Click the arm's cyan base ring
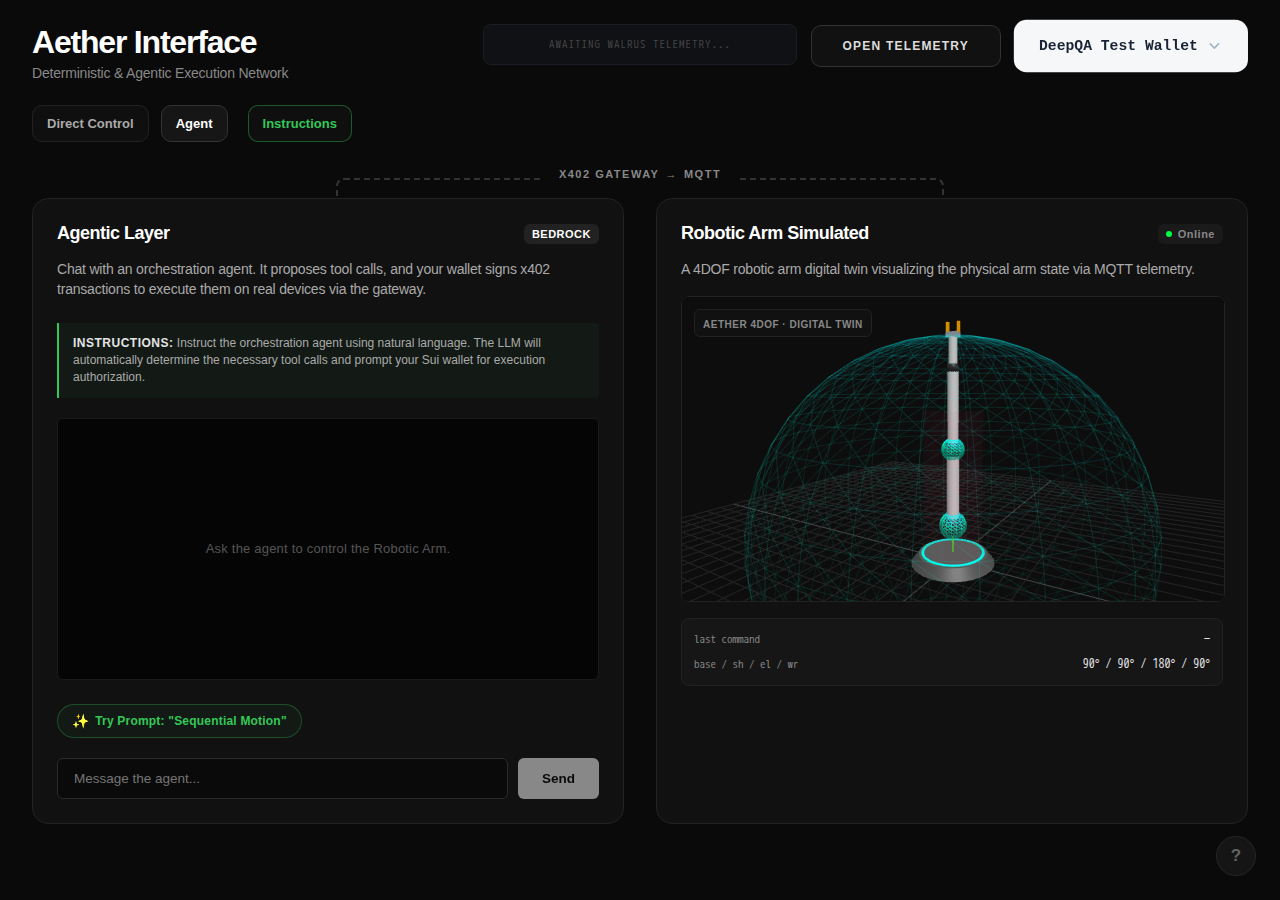The height and width of the screenshot is (900, 1280). coord(953,552)
